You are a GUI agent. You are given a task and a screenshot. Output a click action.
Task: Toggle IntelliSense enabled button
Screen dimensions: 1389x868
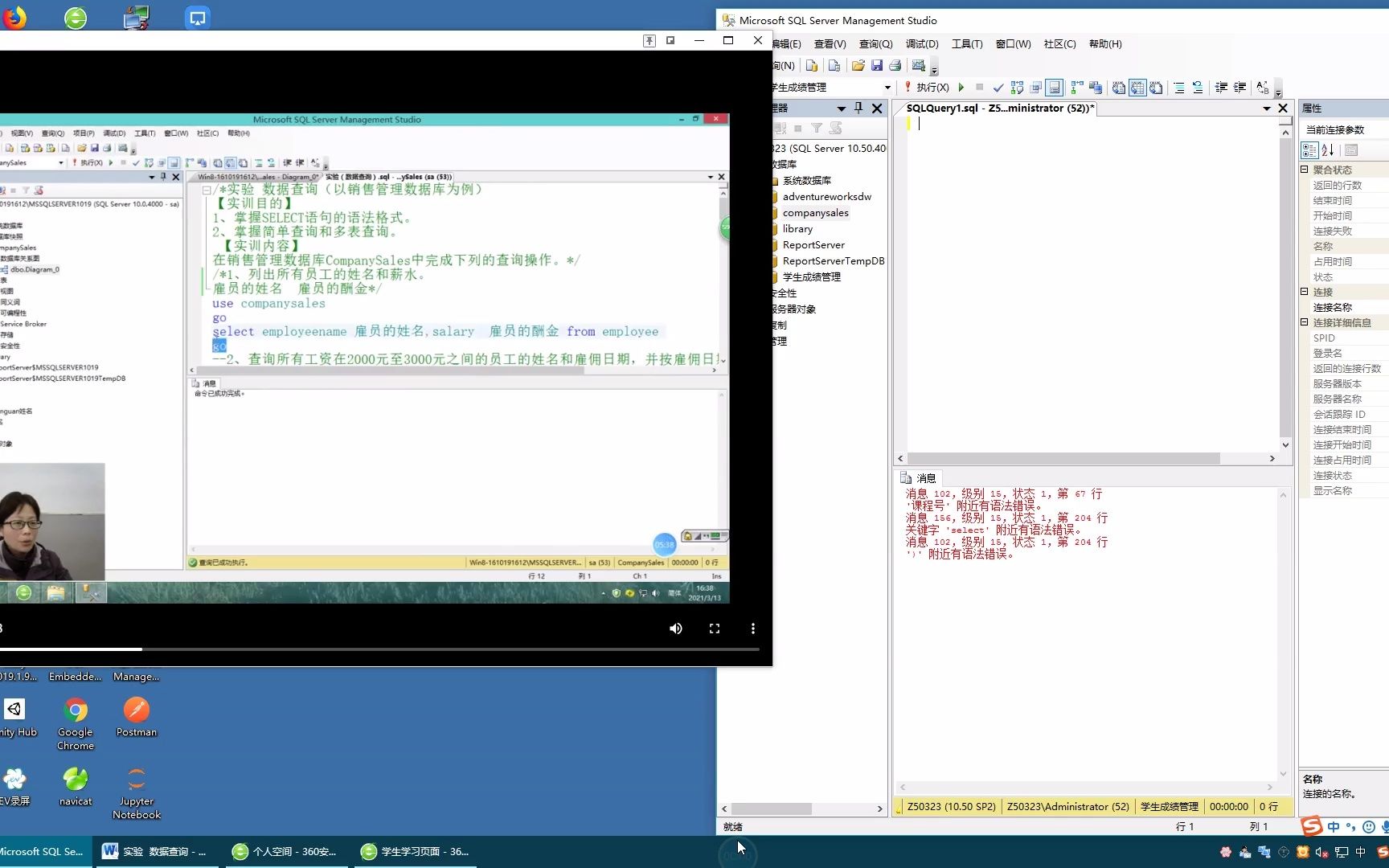click(x=1054, y=88)
